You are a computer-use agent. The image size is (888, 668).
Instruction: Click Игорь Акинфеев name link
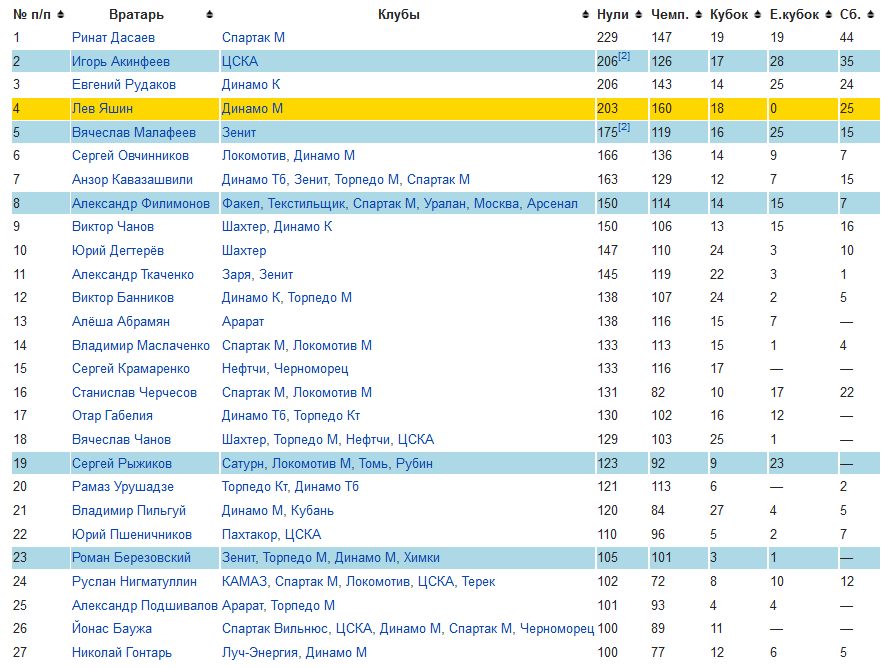pyautogui.click(x=120, y=62)
